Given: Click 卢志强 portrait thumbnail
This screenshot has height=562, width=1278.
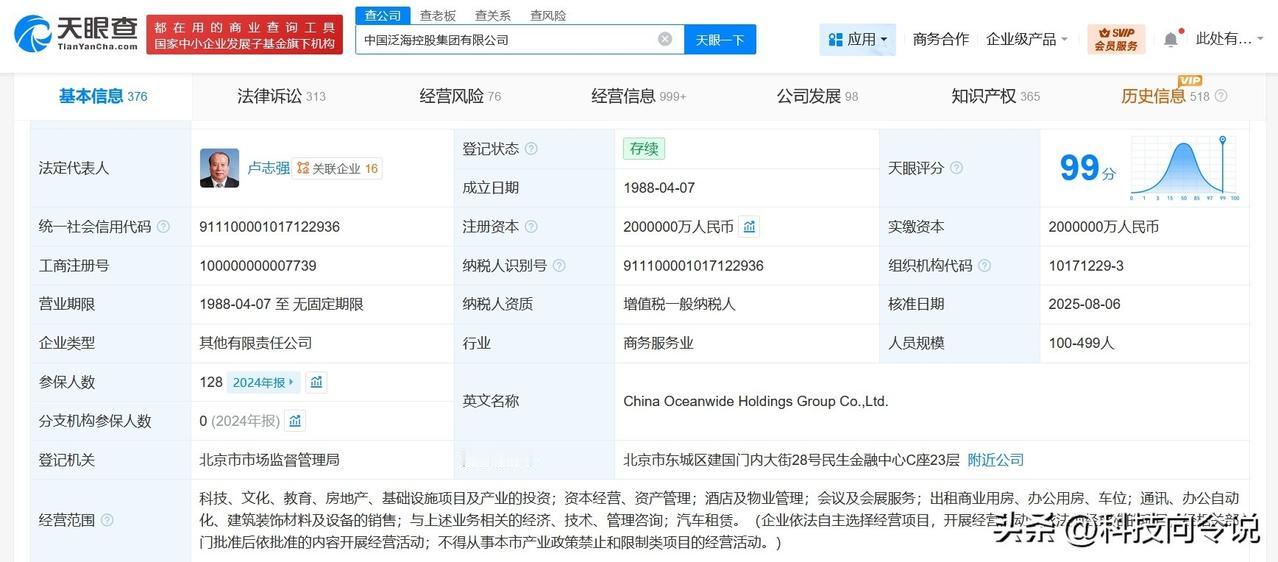Looking at the screenshot, I should click(219, 168).
